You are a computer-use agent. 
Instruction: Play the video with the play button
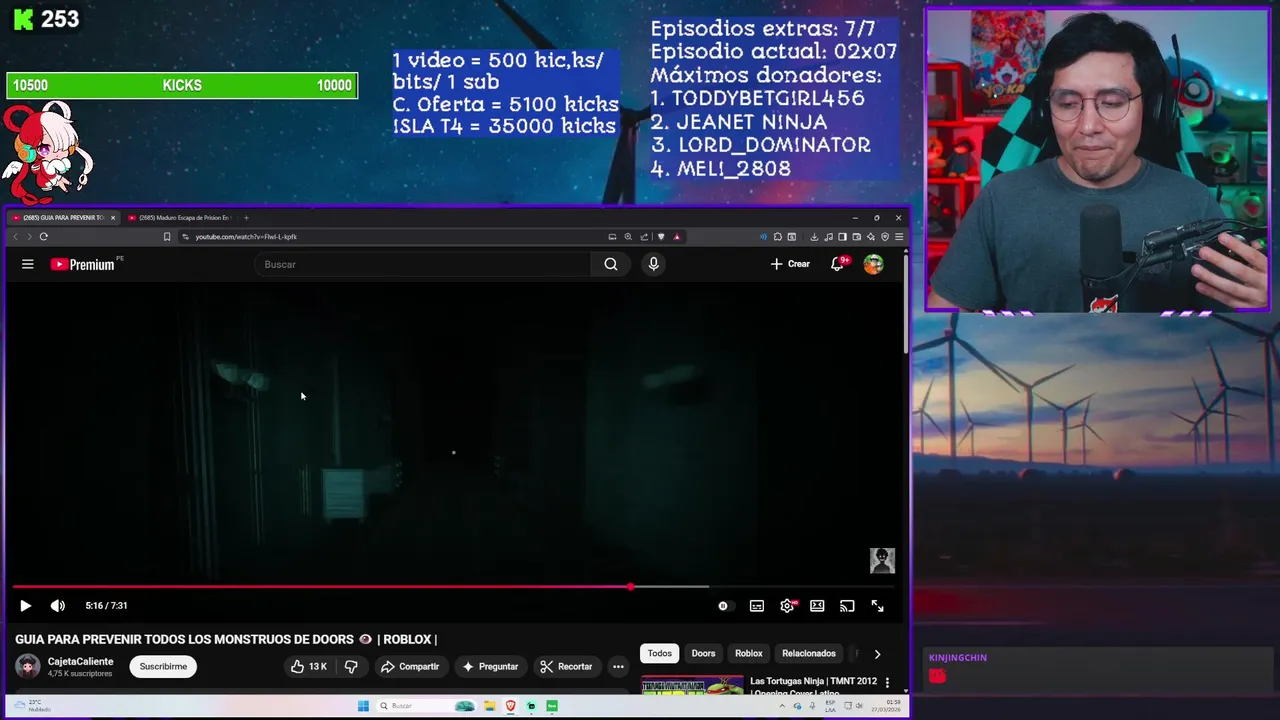point(26,605)
